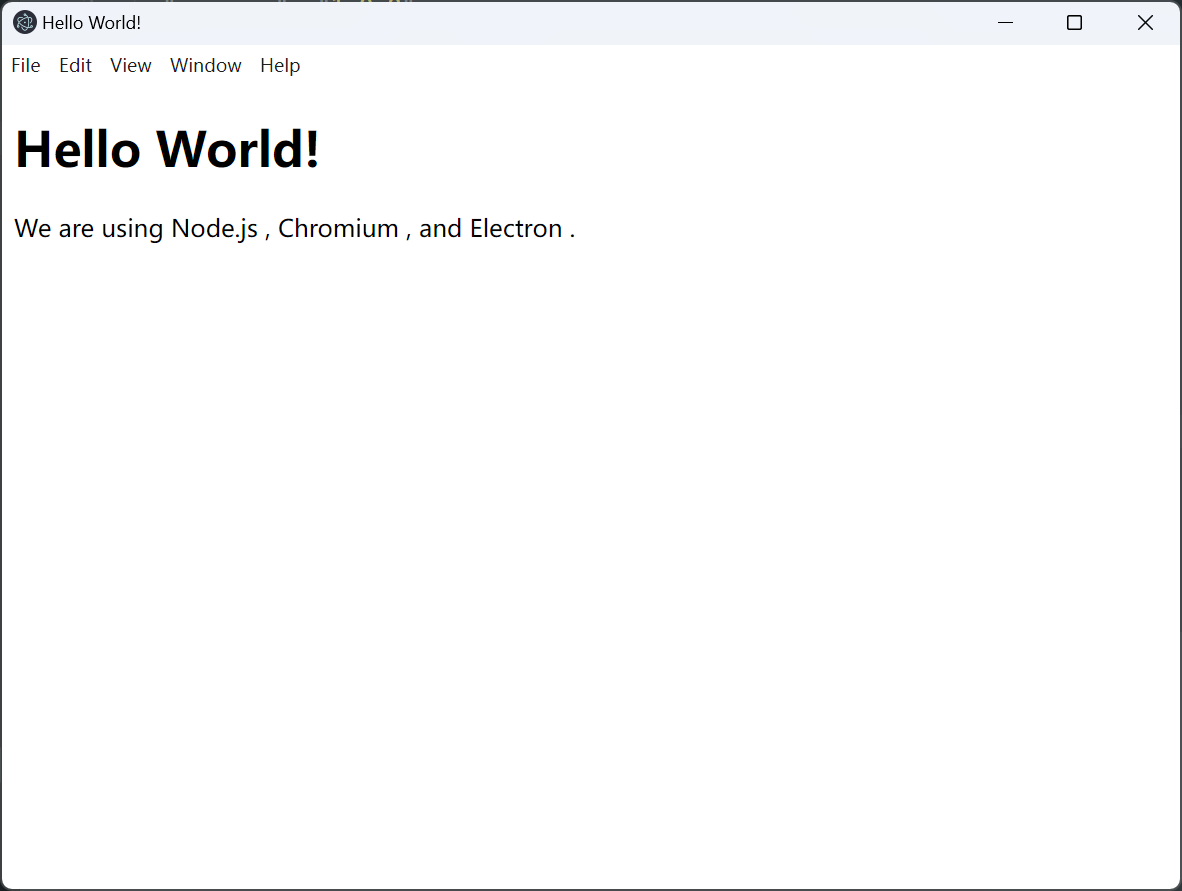Image resolution: width=1182 pixels, height=891 pixels.
Task: Open the View menu
Action: [x=131, y=65]
